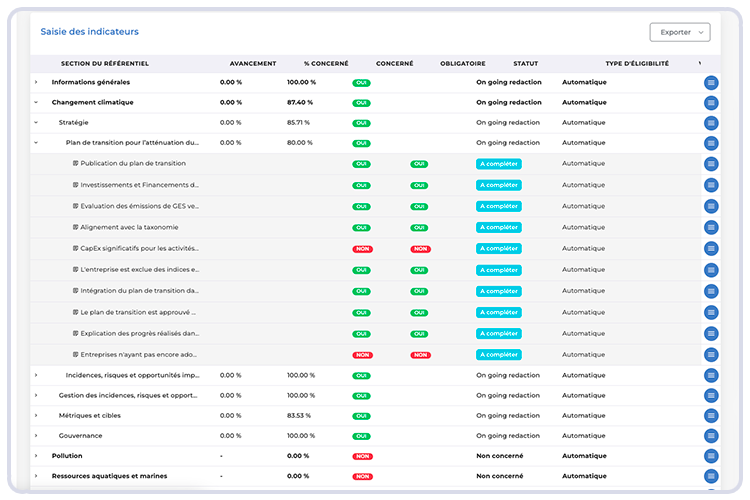Expand the Informations générales section
Viewport: 750px width, 500px height.
[x=36, y=82]
